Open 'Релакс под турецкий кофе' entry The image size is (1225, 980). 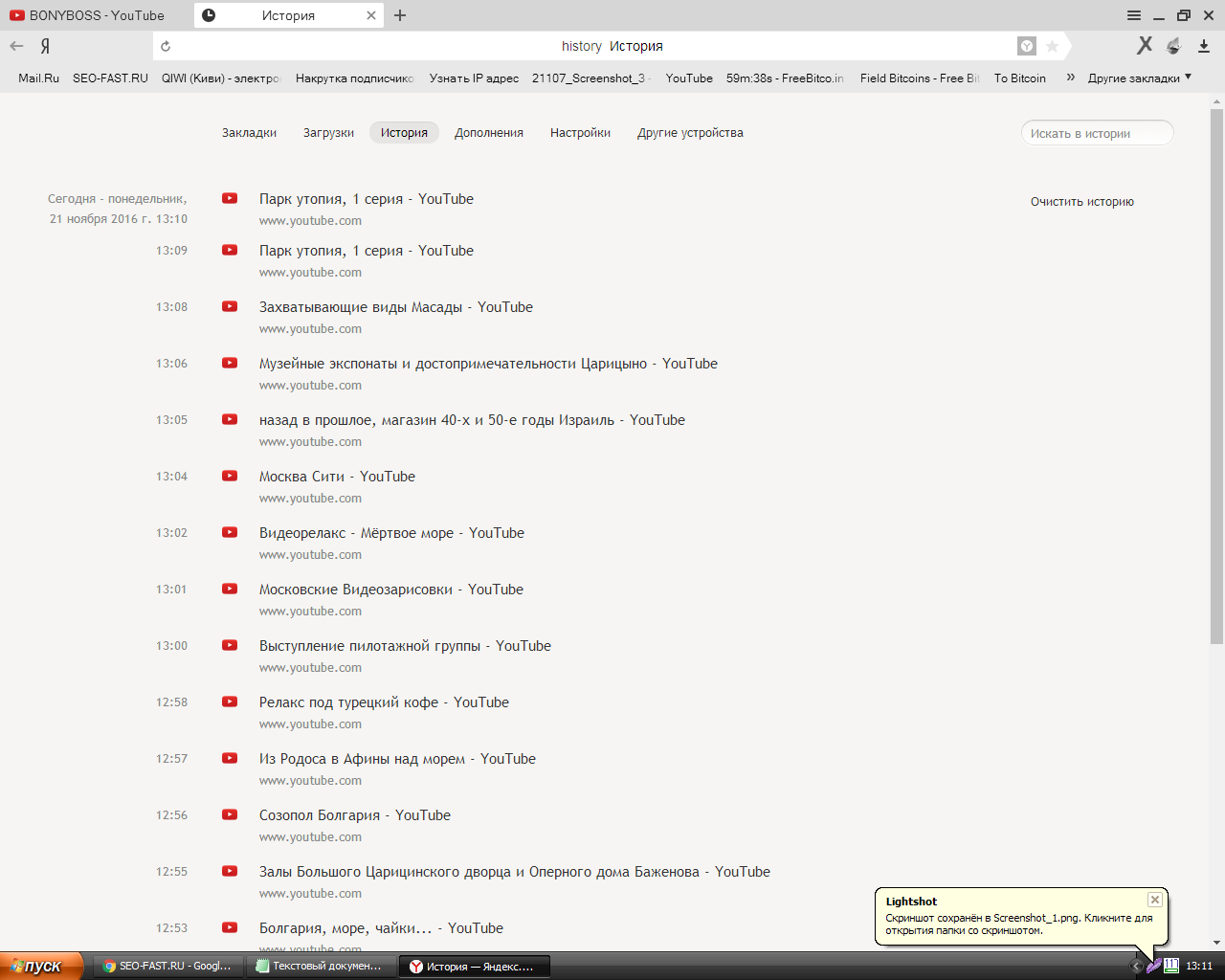384,702
